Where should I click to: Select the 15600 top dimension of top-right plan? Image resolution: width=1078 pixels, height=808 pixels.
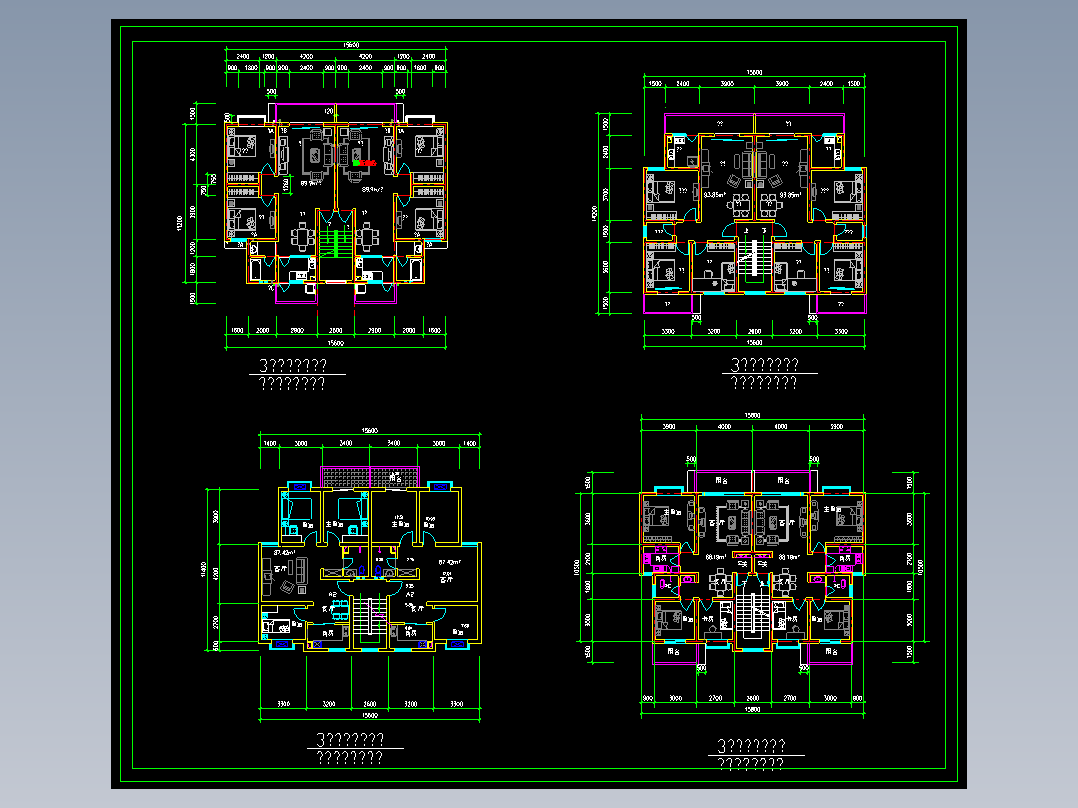coord(754,72)
